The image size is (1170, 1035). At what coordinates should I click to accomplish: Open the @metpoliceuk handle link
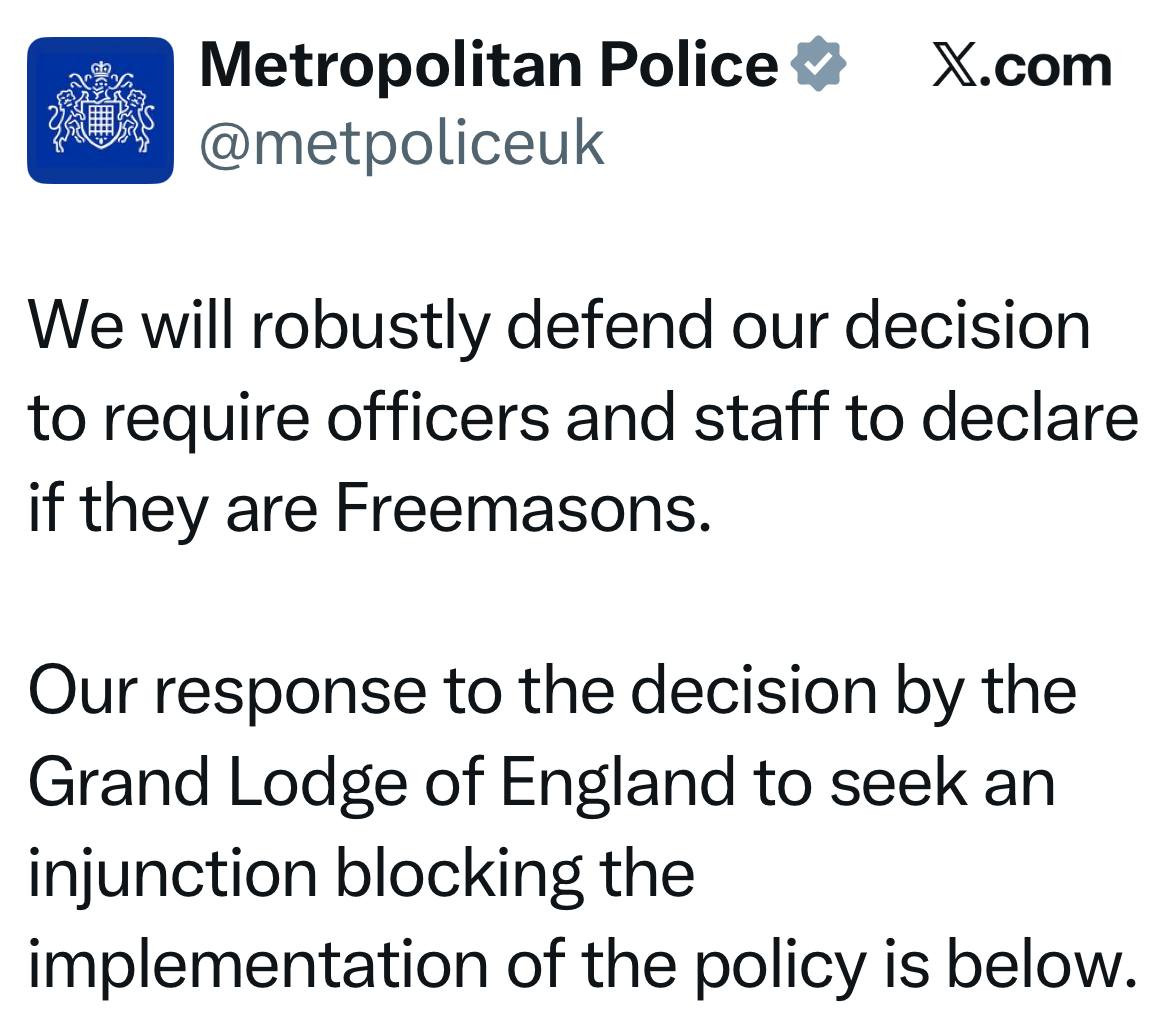pos(402,143)
